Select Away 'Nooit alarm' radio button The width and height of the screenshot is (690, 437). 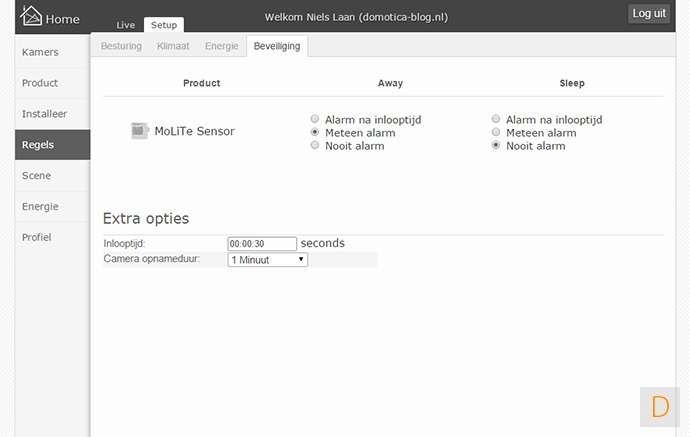click(x=315, y=146)
